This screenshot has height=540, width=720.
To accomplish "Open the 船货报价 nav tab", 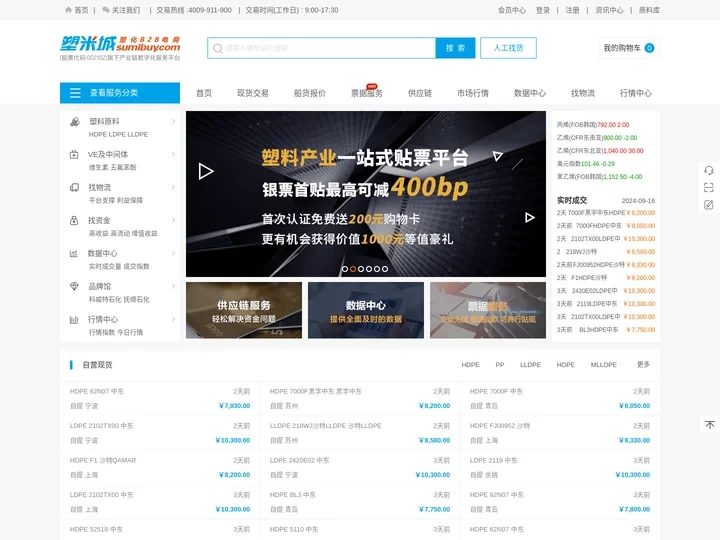I will [x=309, y=93].
